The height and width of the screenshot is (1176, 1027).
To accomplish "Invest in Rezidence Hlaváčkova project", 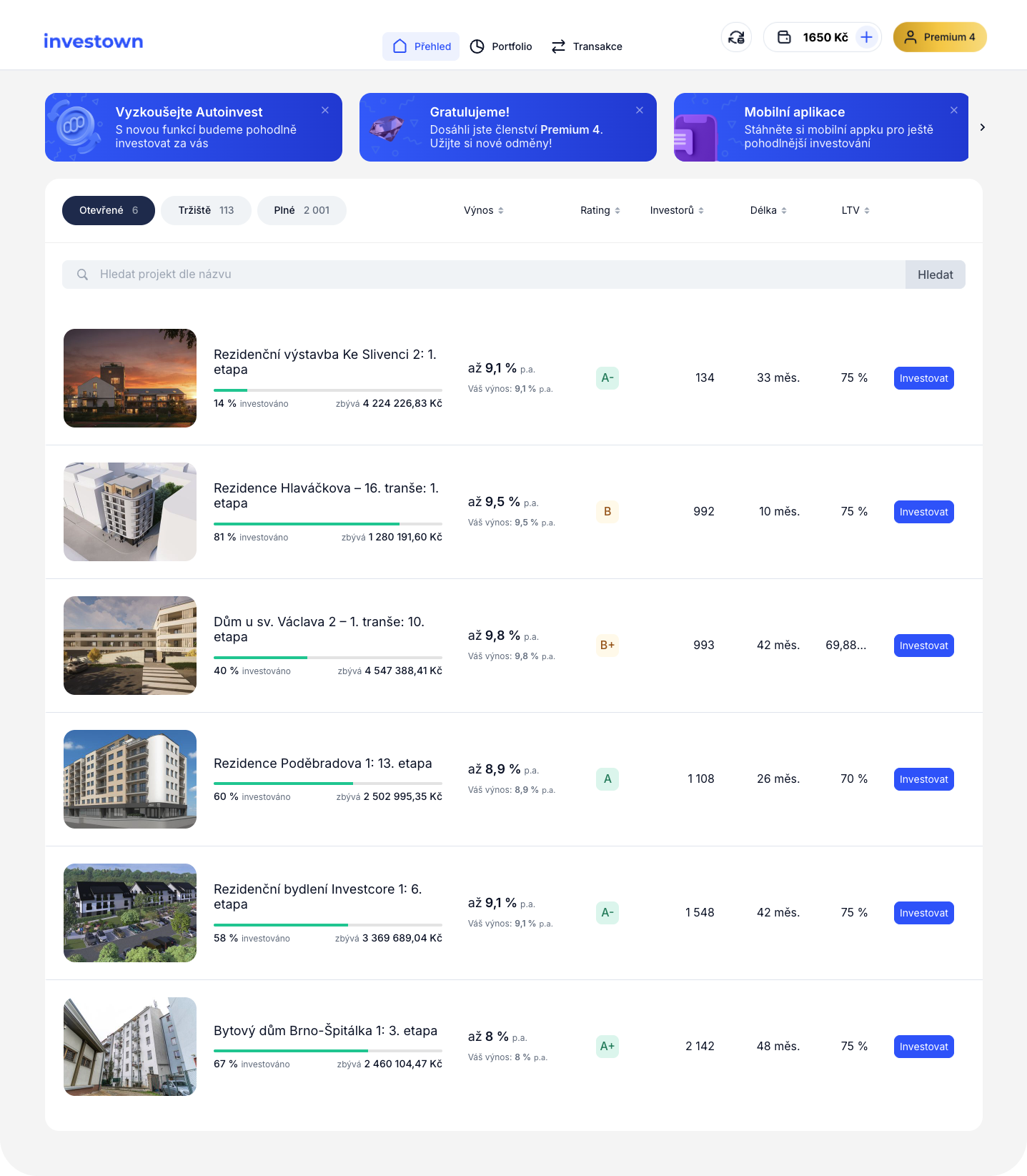I will click(x=923, y=512).
